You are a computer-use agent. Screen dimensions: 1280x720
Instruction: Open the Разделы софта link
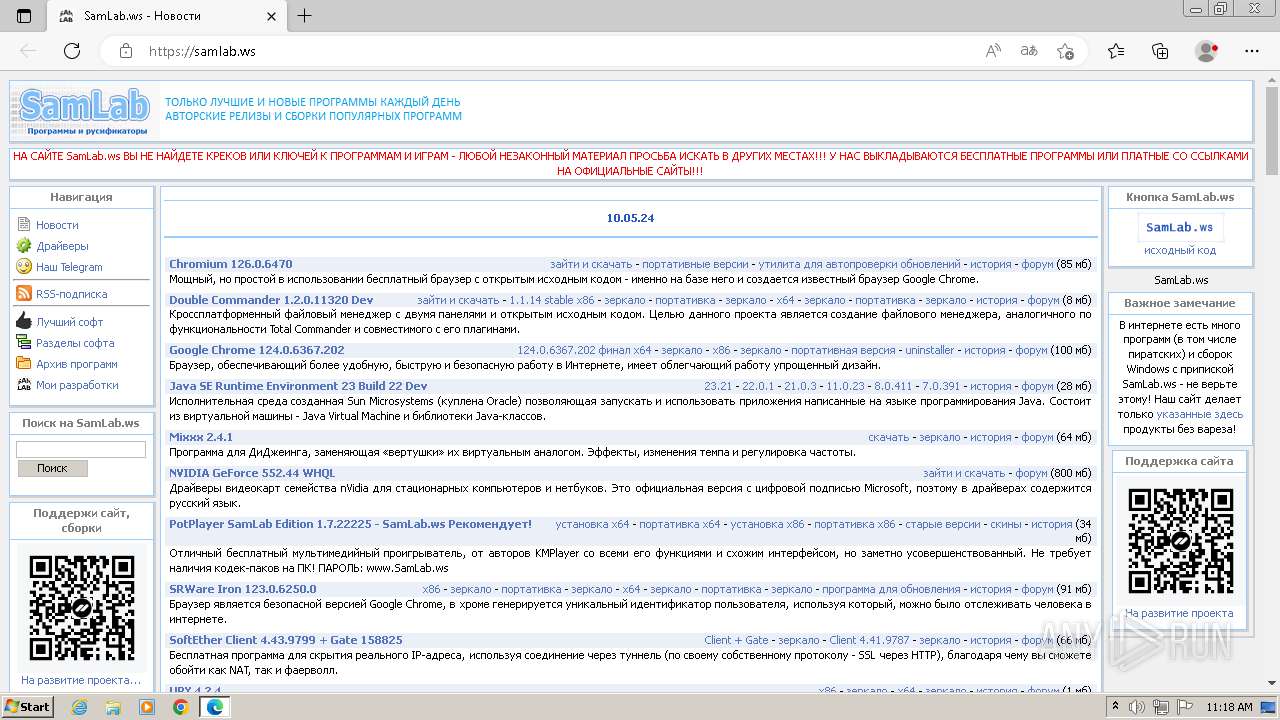(75, 343)
